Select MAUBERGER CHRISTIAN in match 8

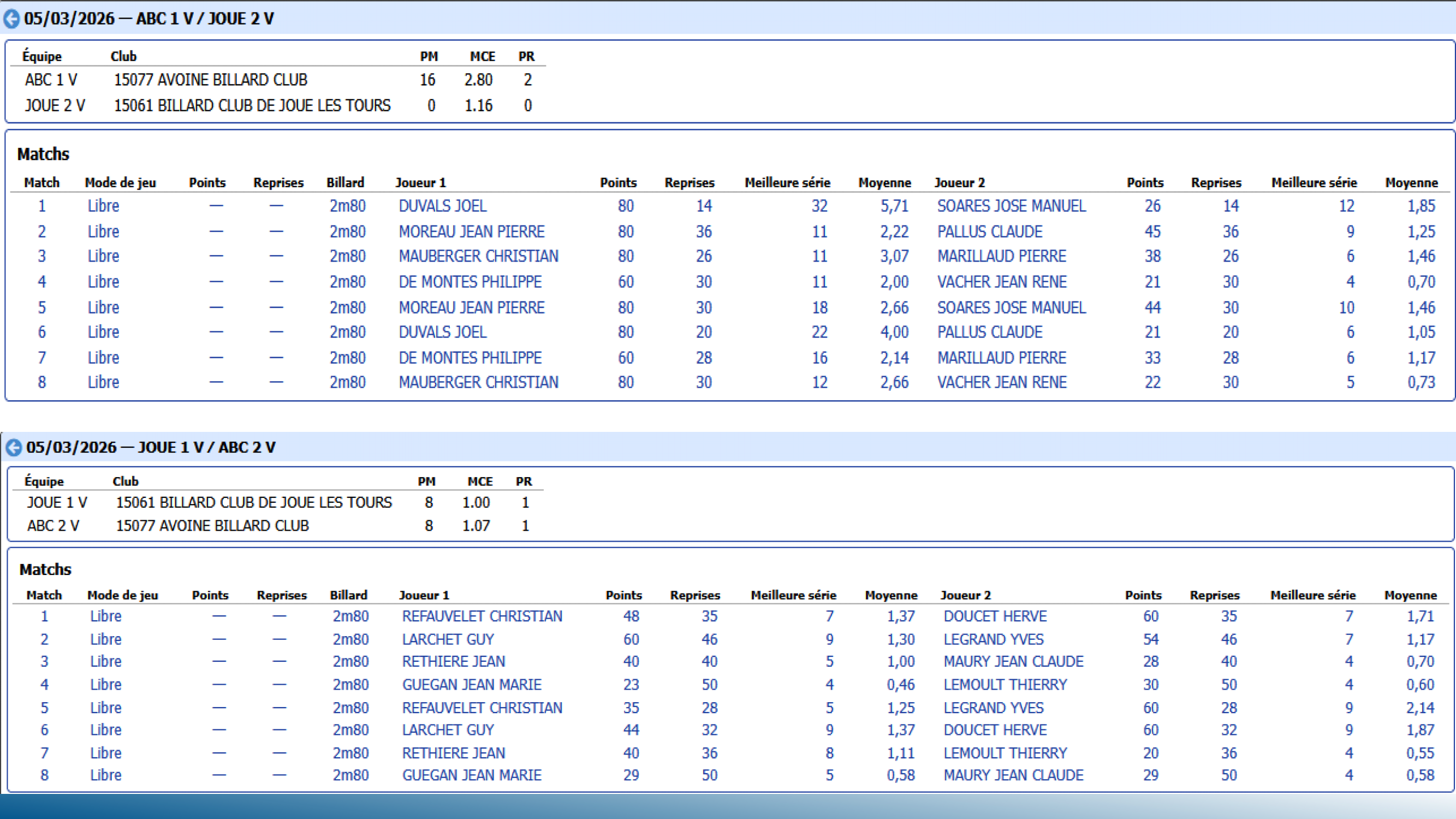point(479,382)
